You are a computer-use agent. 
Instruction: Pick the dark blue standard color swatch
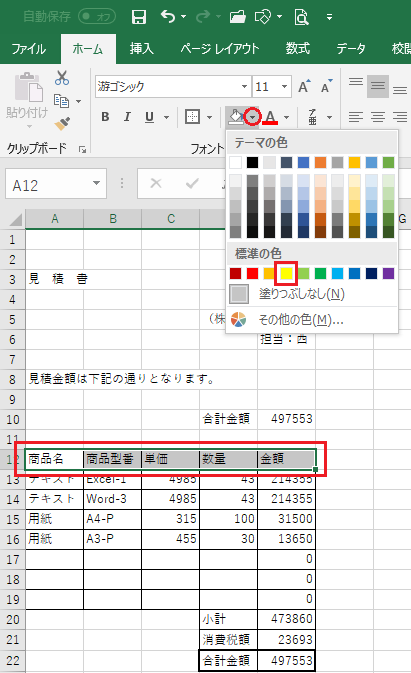point(372,273)
